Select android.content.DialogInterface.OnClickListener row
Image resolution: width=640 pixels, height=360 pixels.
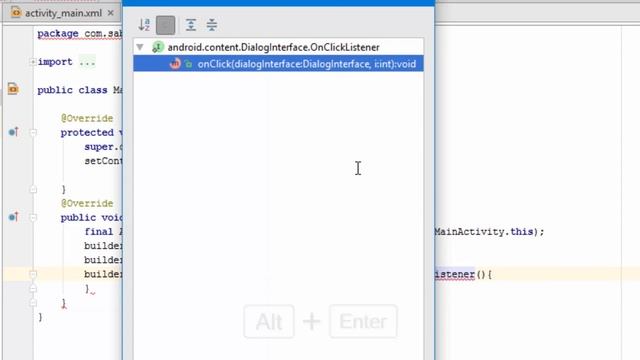[x=278, y=47]
